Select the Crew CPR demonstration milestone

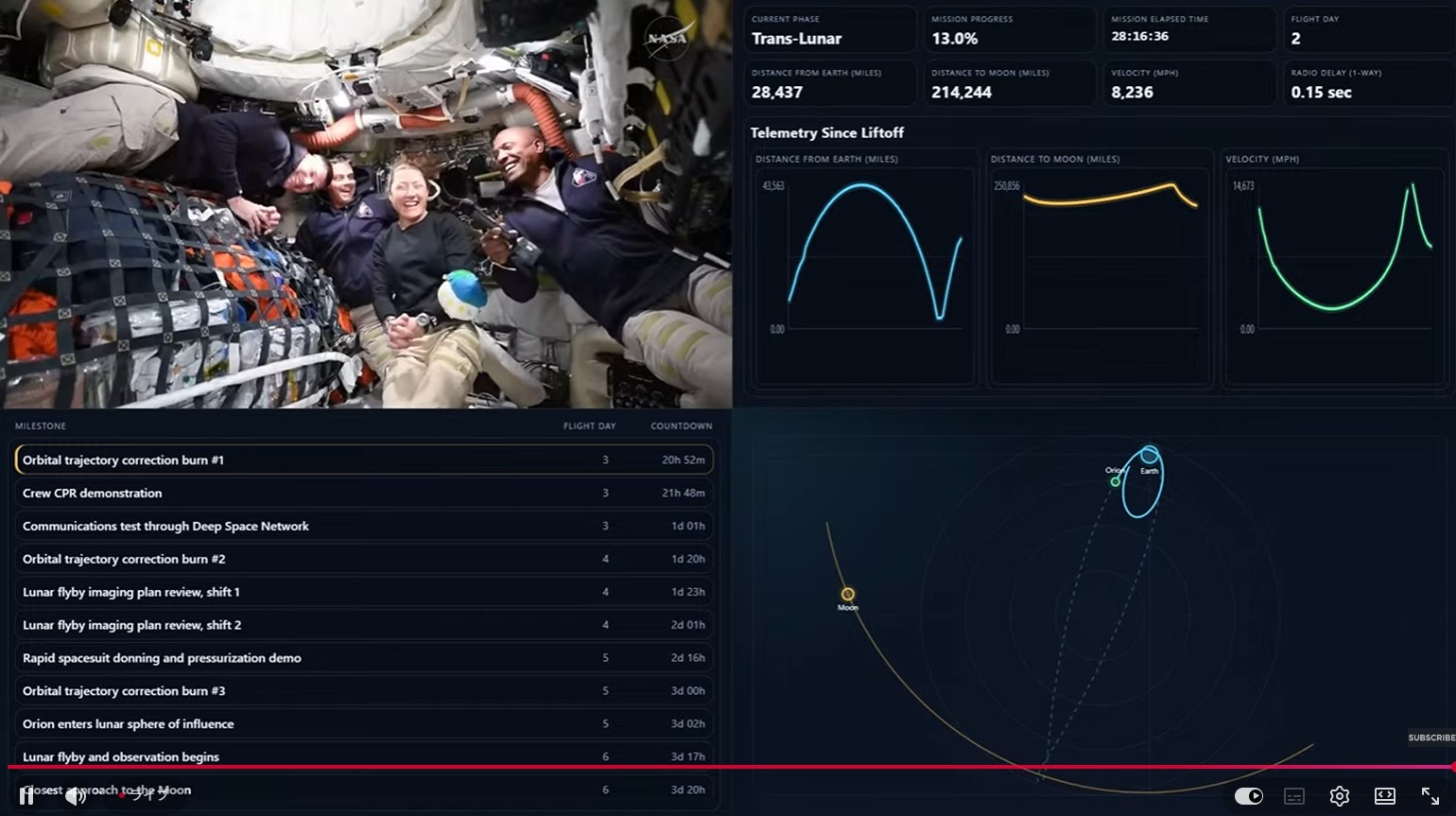pyautogui.click(x=364, y=493)
